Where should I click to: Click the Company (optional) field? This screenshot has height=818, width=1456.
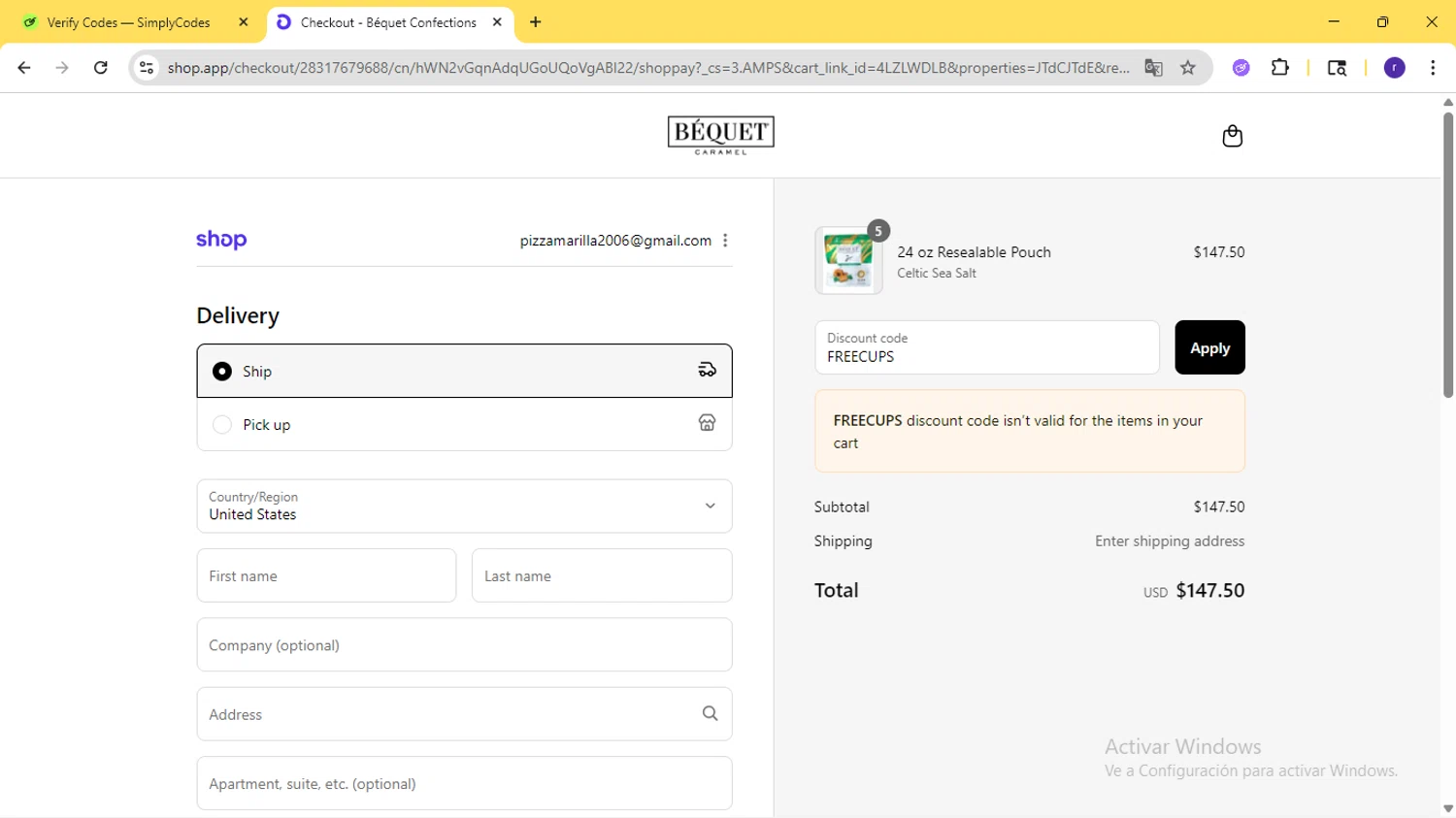click(x=464, y=644)
